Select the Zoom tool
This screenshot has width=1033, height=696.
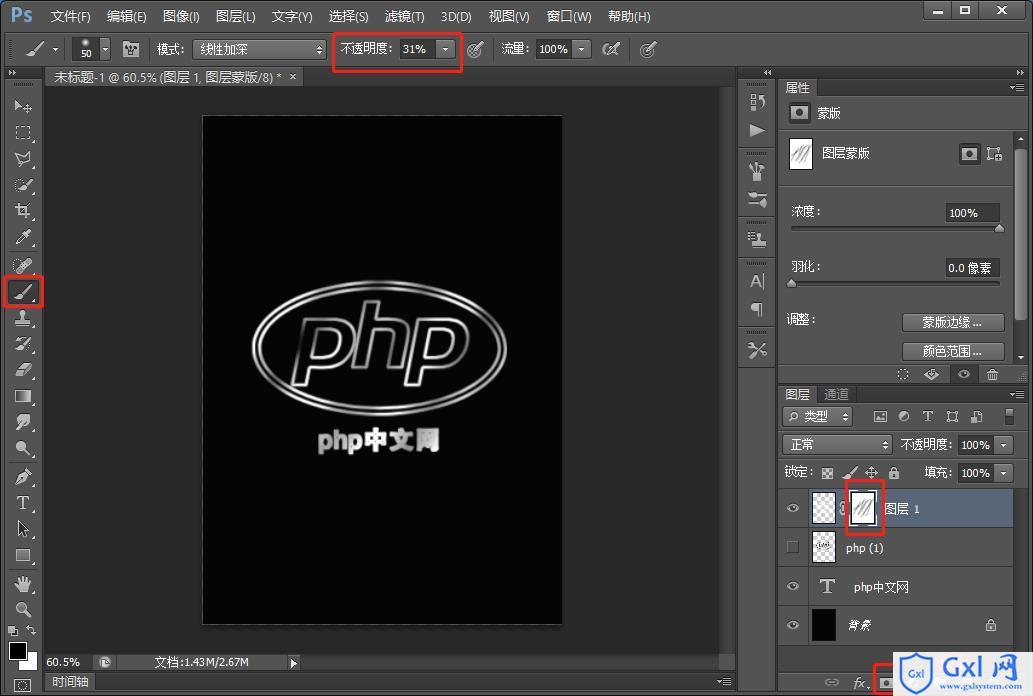[23, 610]
